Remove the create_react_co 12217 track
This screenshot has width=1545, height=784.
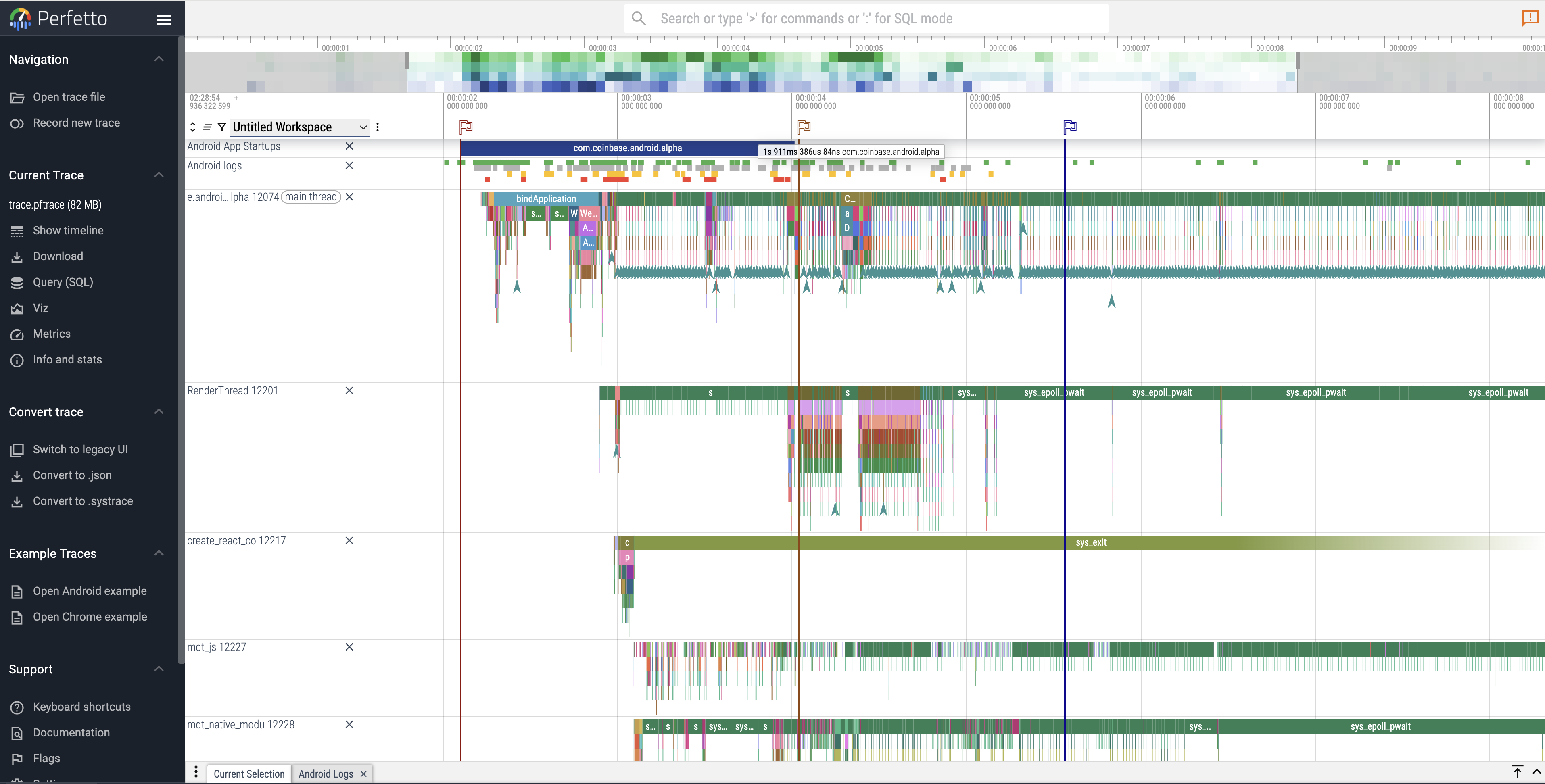tap(349, 541)
